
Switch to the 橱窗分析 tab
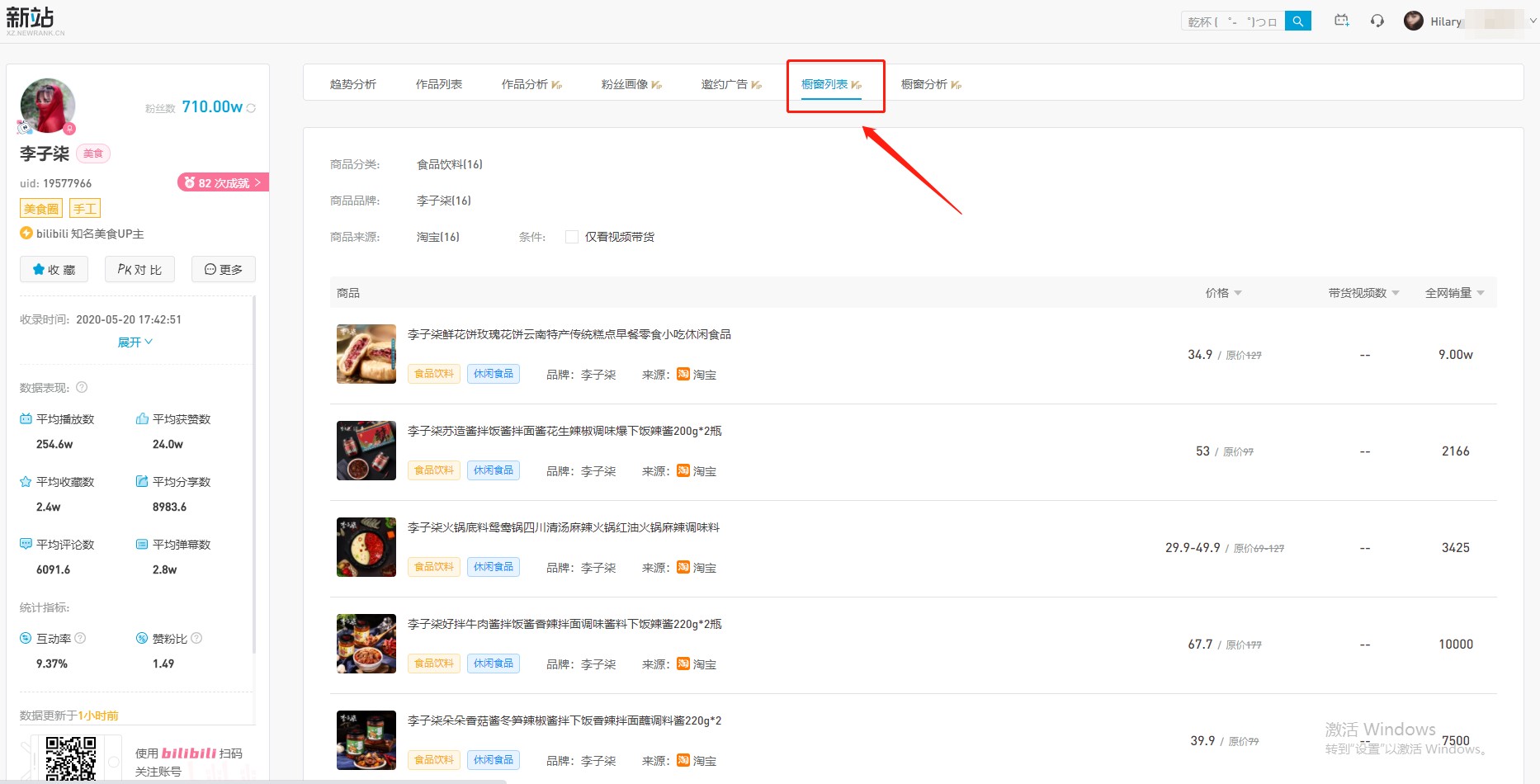(931, 84)
